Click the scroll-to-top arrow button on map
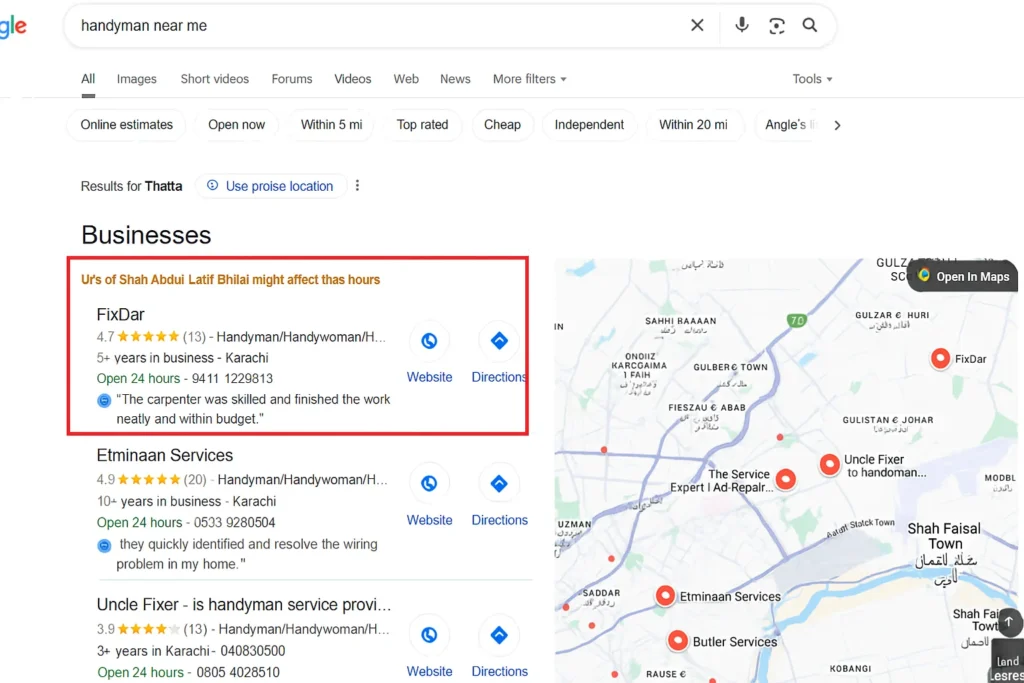 1009,622
